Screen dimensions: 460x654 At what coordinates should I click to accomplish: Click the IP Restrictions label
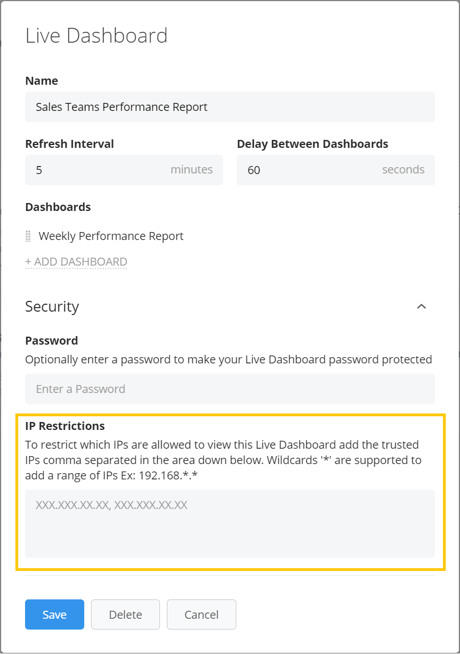(65, 426)
